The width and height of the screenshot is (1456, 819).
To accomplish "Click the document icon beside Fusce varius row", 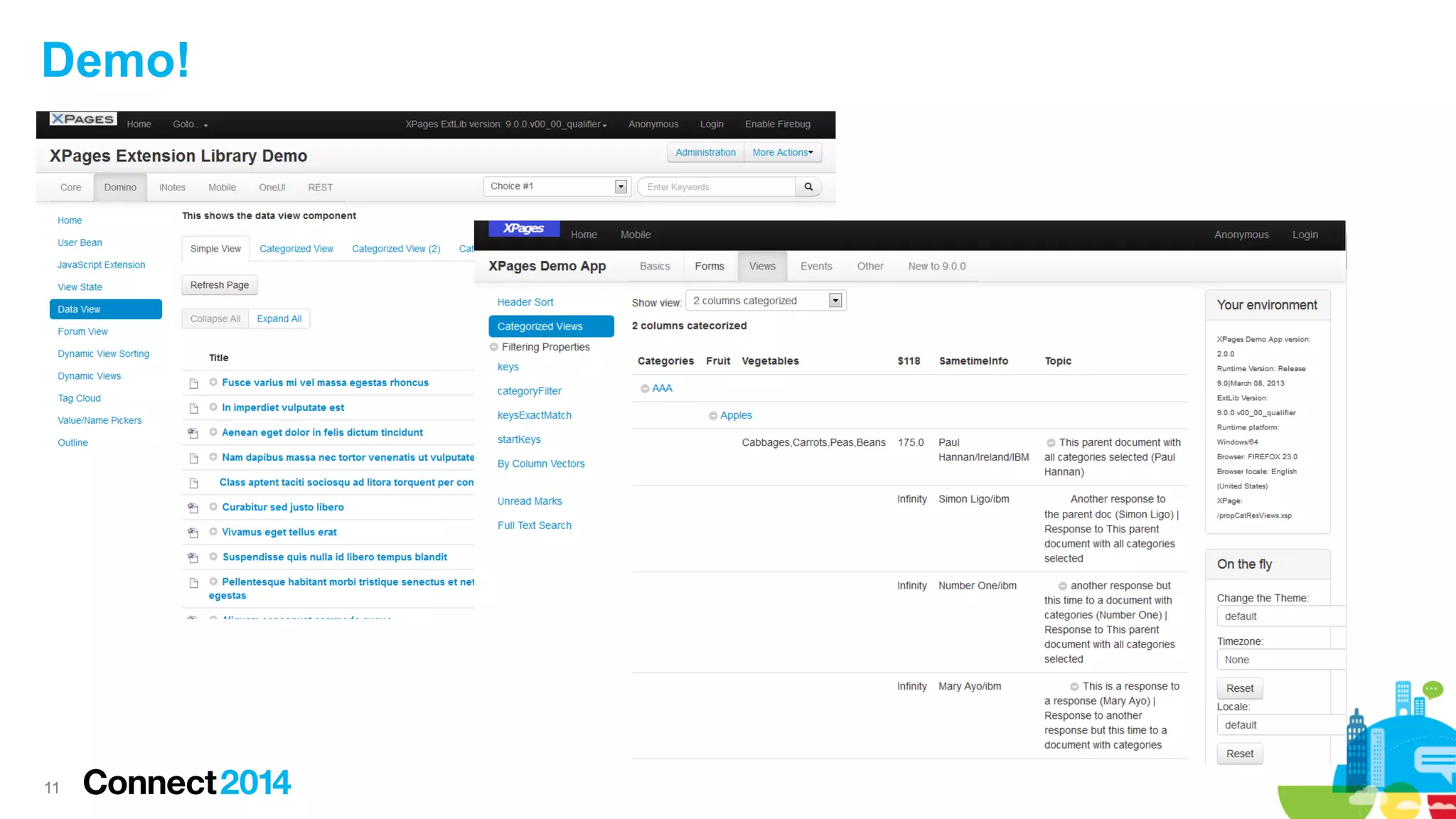I will click(193, 384).
